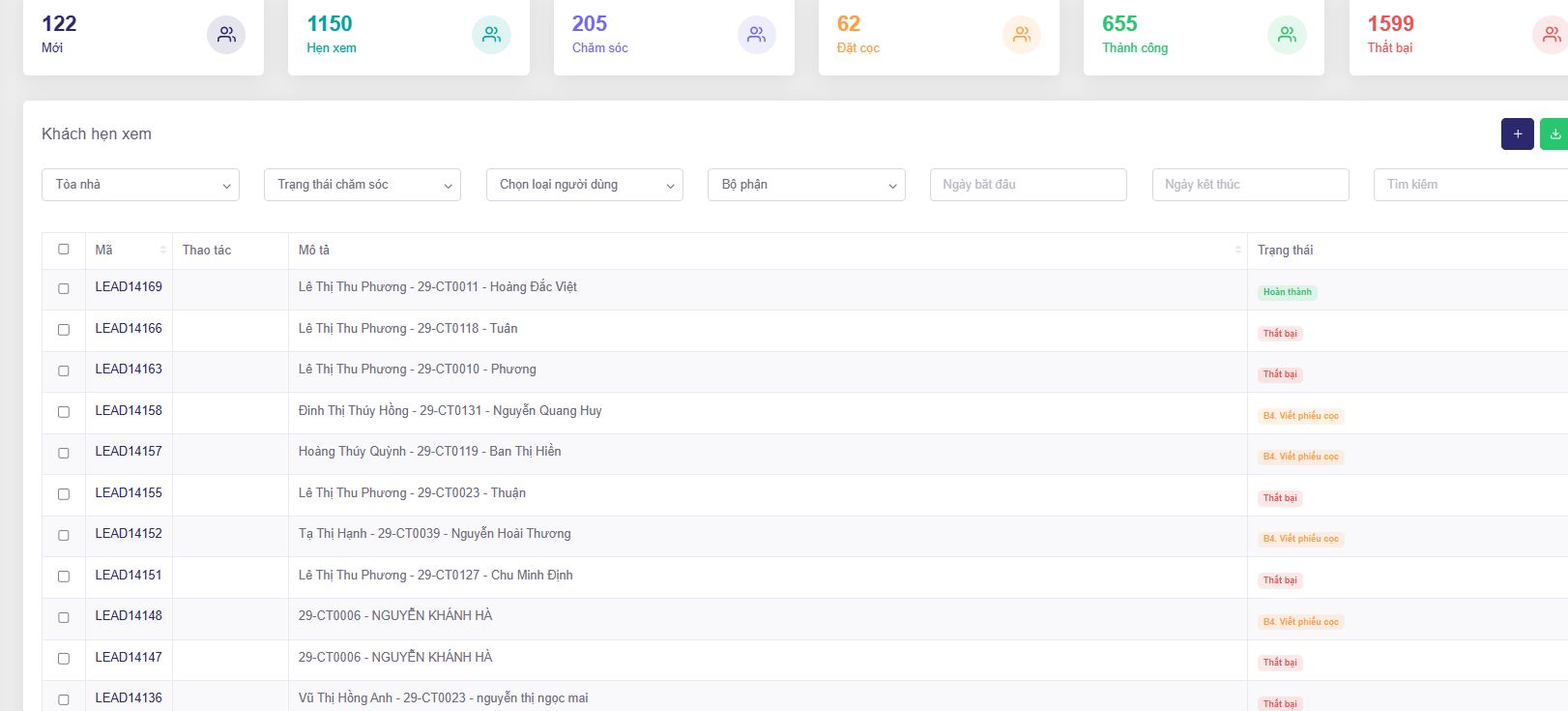Click the people icon on Hẹn xem card
This screenshot has height=711, width=1568.
[491, 35]
